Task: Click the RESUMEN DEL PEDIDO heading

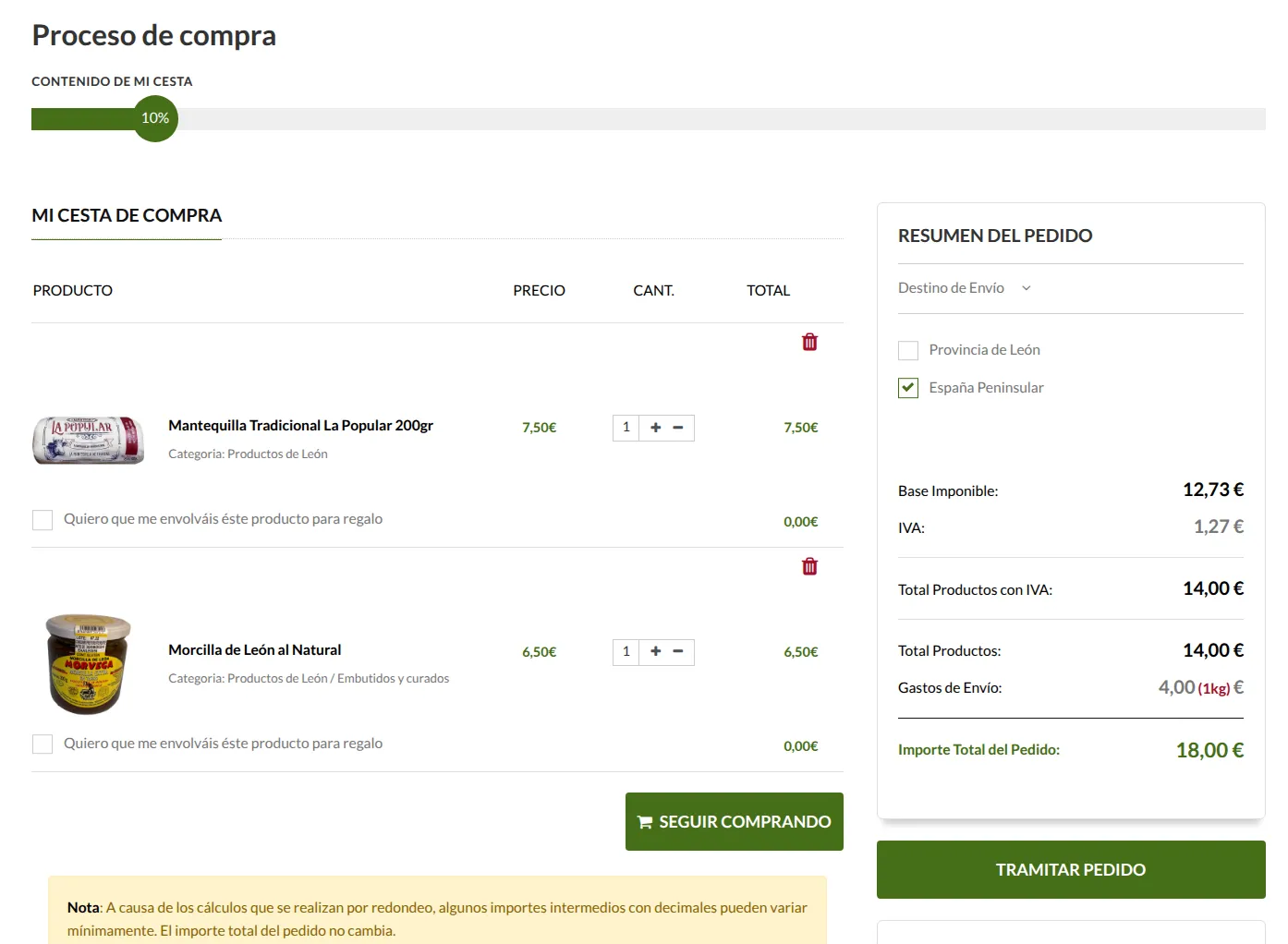Action: pos(995,236)
